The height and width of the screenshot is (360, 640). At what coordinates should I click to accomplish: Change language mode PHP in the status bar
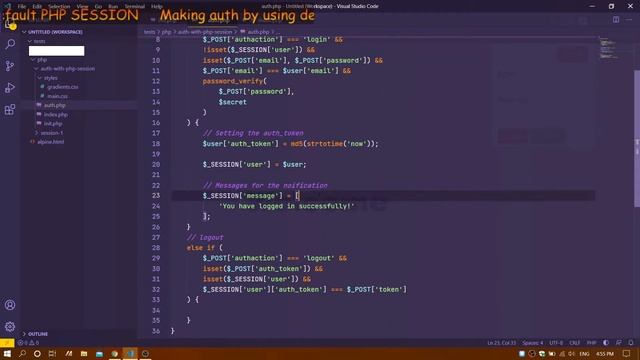(x=591, y=343)
